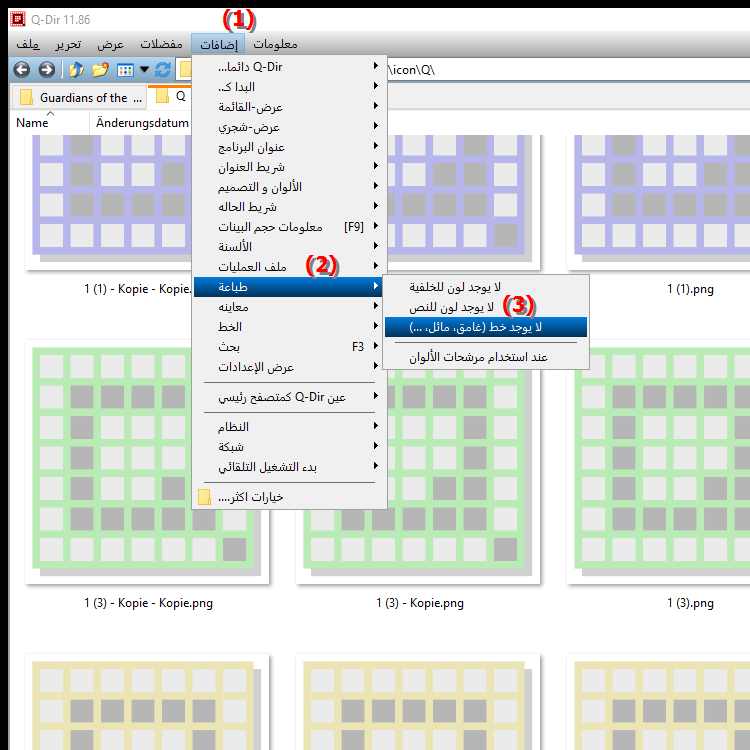Image resolution: width=750 pixels, height=750 pixels.
Task: Open the الألسنة submenu
Action: [x=287, y=247]
